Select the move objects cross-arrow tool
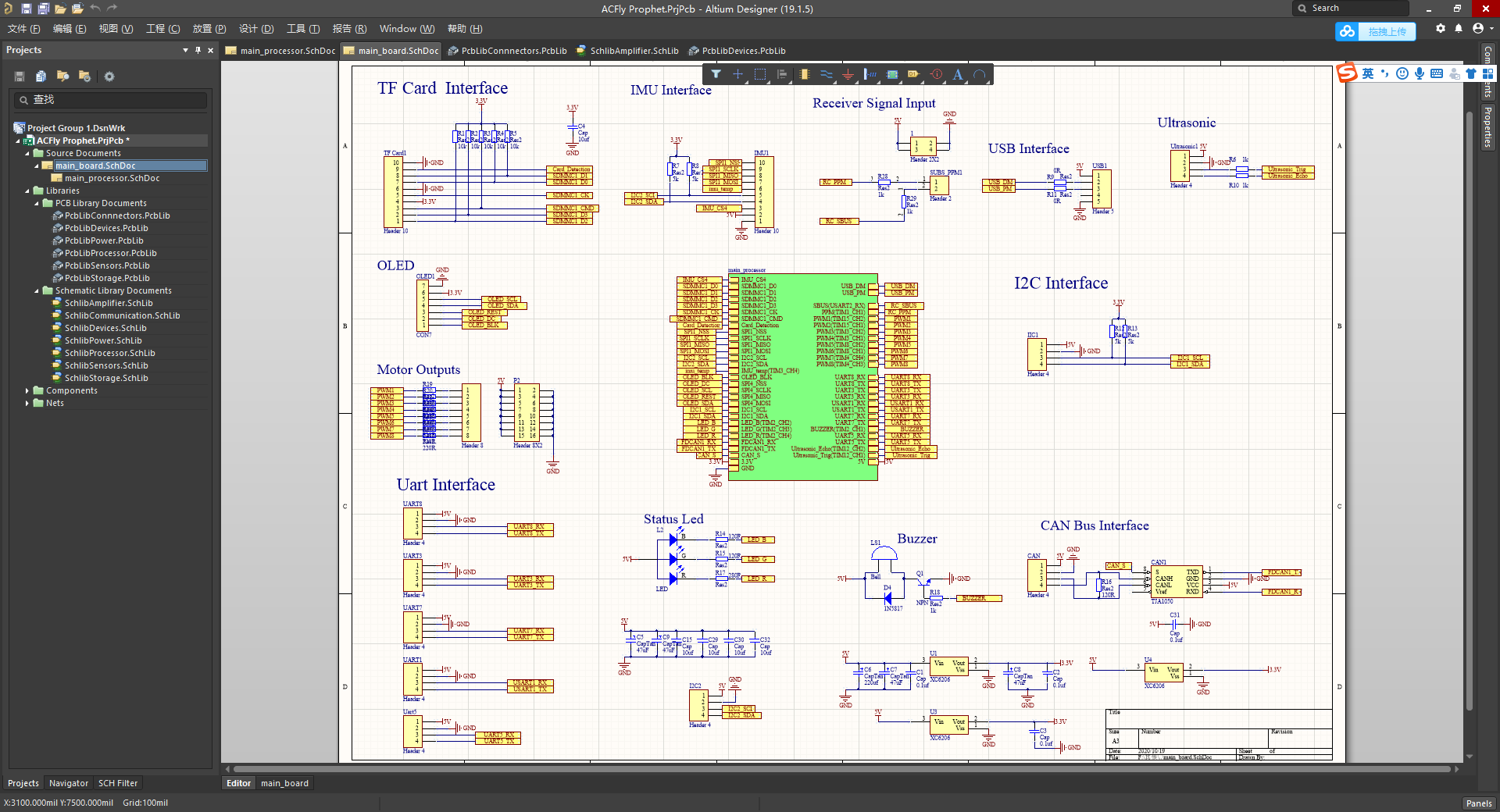This screenshot has height=812, width=1500. (x=737, y=74)
